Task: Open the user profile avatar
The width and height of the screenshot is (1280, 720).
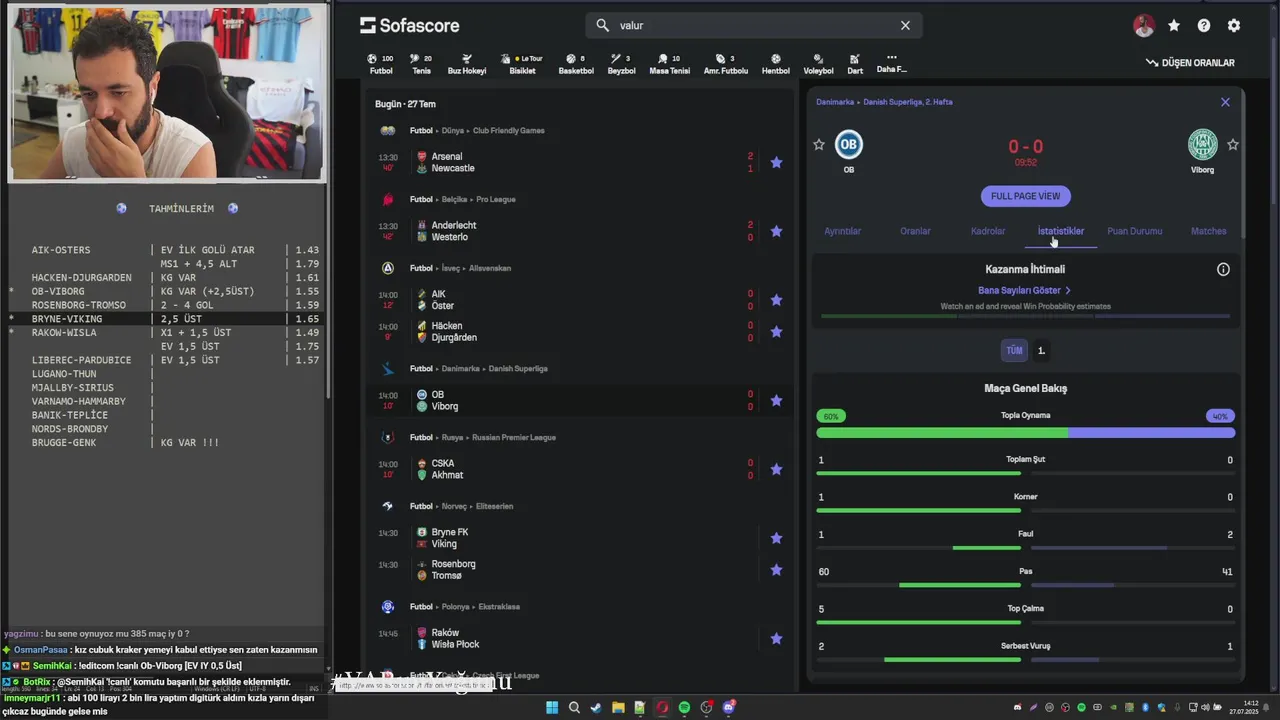Action: click(x=1144, y=26)
